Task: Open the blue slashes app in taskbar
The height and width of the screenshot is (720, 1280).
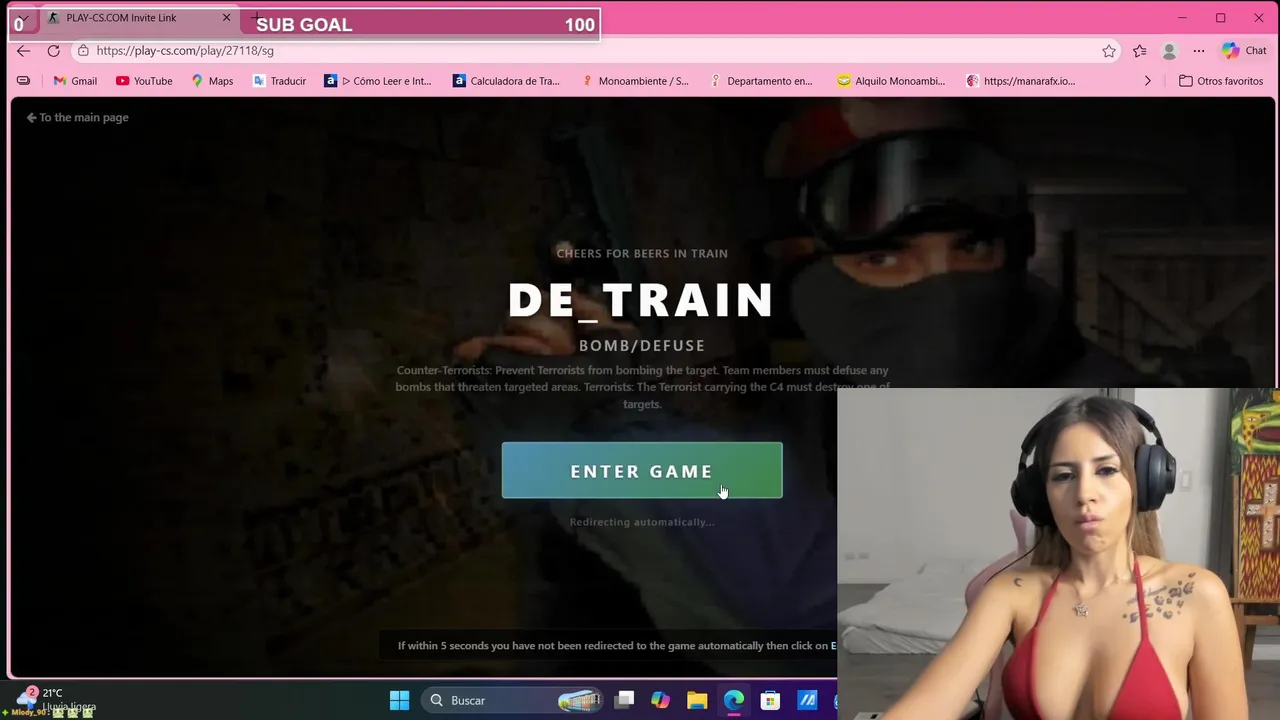Action: pos(807,700)
